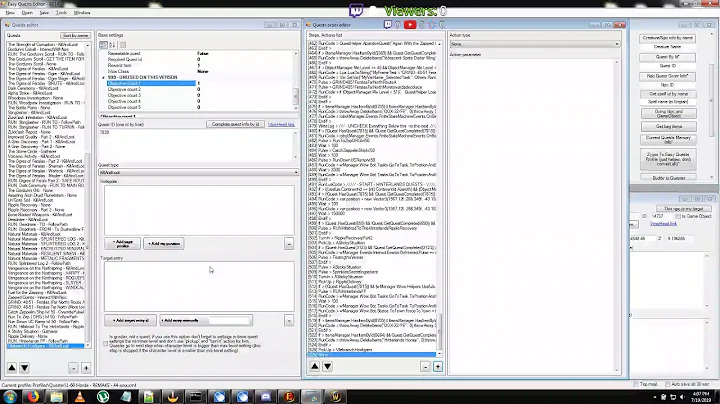720x404 pixels.
Task: Select the highlighted None step at list bottom
Action: pos(372,354)
